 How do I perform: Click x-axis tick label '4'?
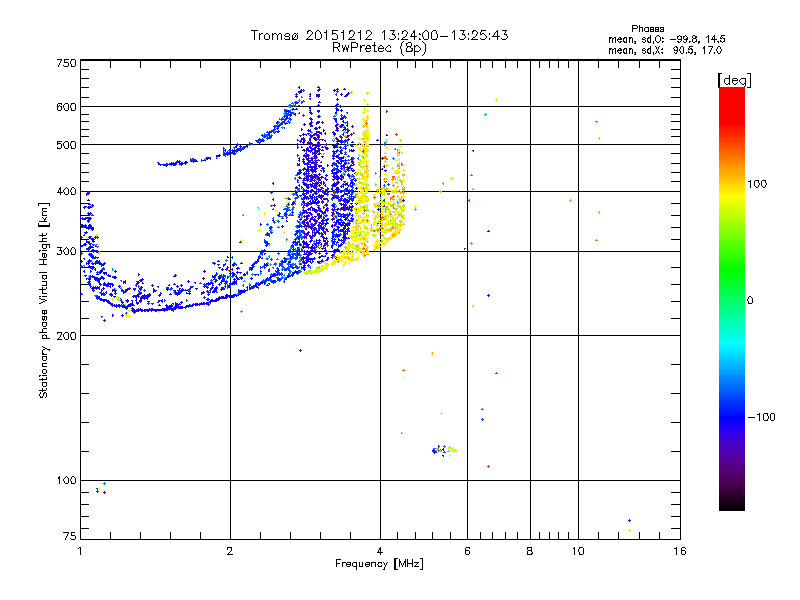pos(380,551)
